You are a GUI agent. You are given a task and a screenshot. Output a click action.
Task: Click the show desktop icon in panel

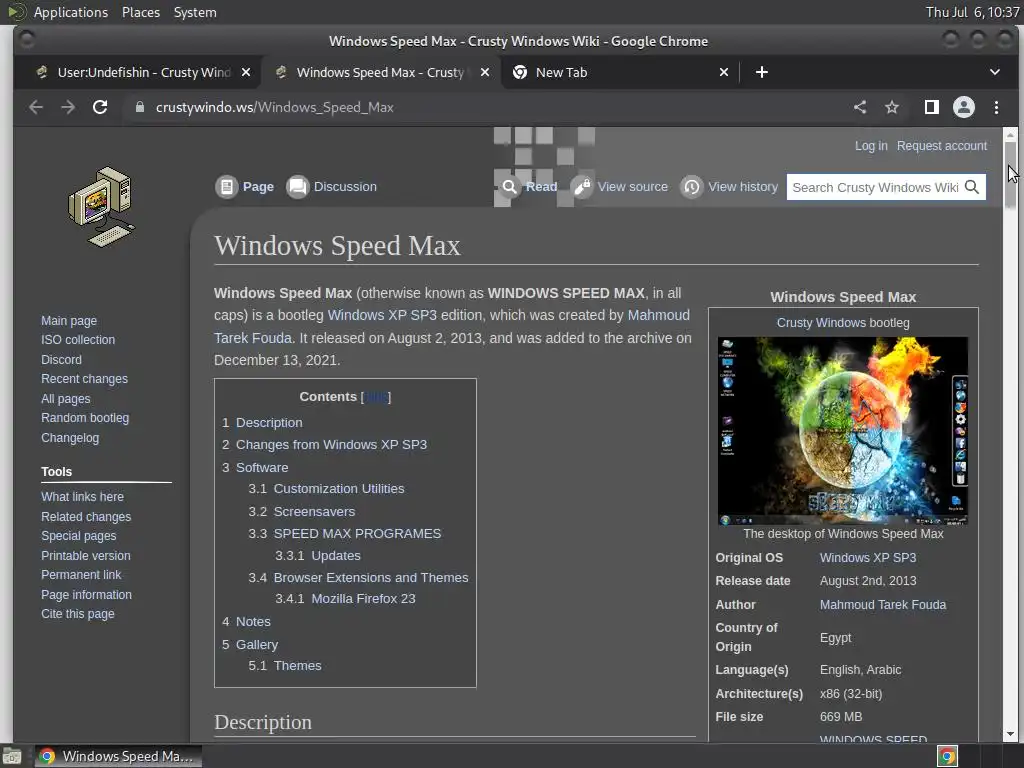(12, 756)
